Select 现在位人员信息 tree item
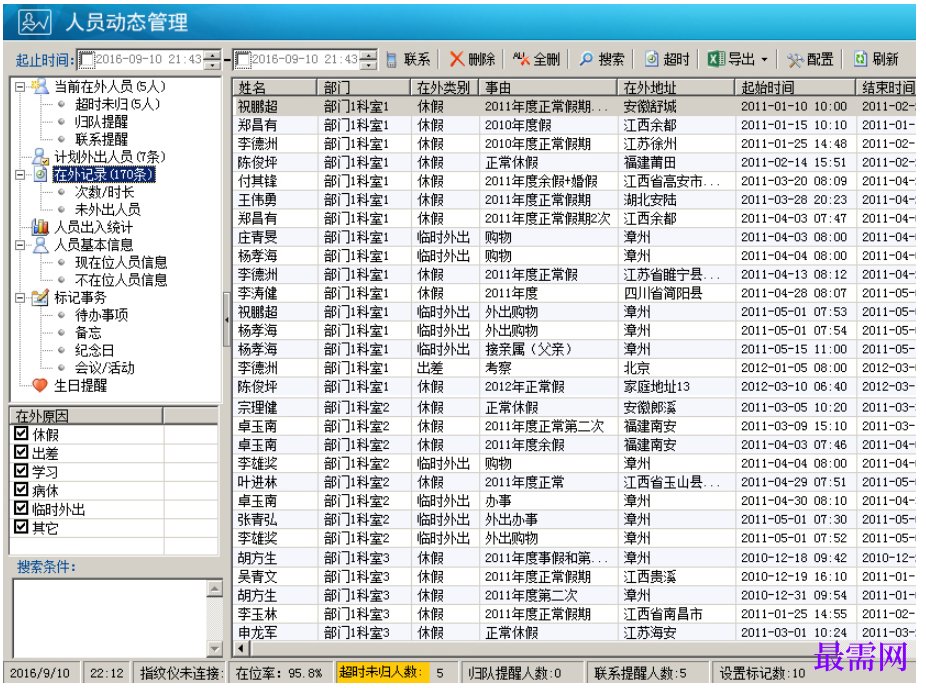 coord(121,262)
